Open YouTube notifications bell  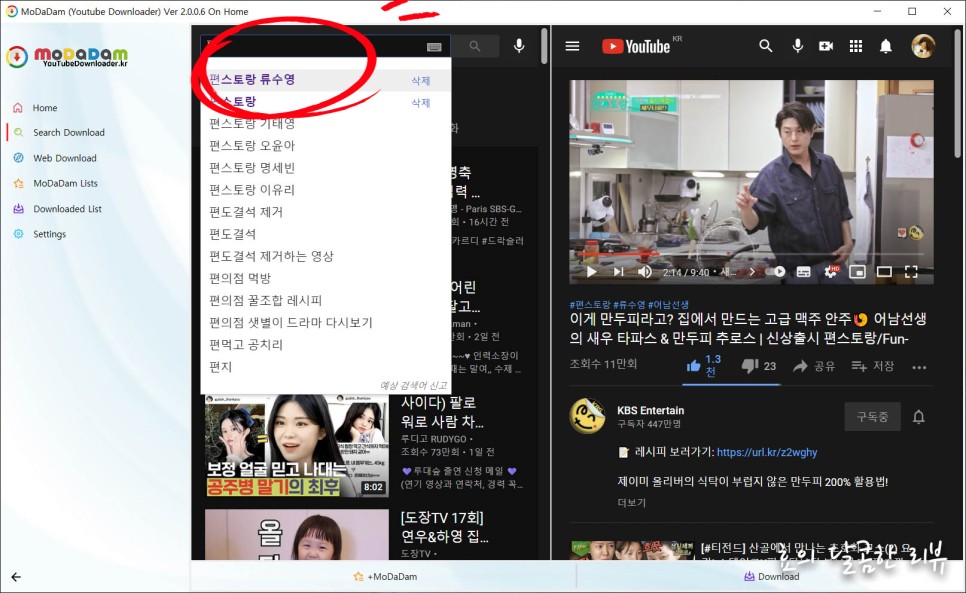point(885,45)
